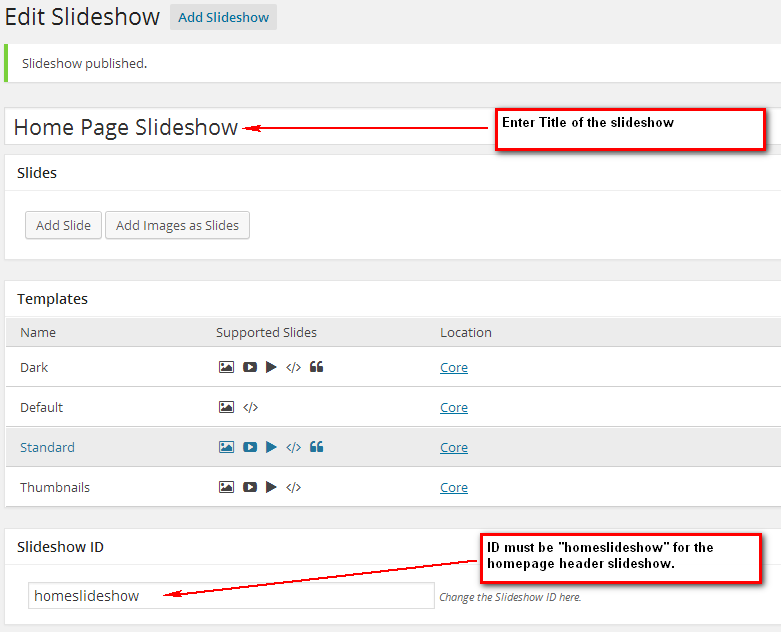The width and height of the screenshot is (781, 632).
Task: Click the image slide icon in Dark row
Action: [x=226, y=367]
